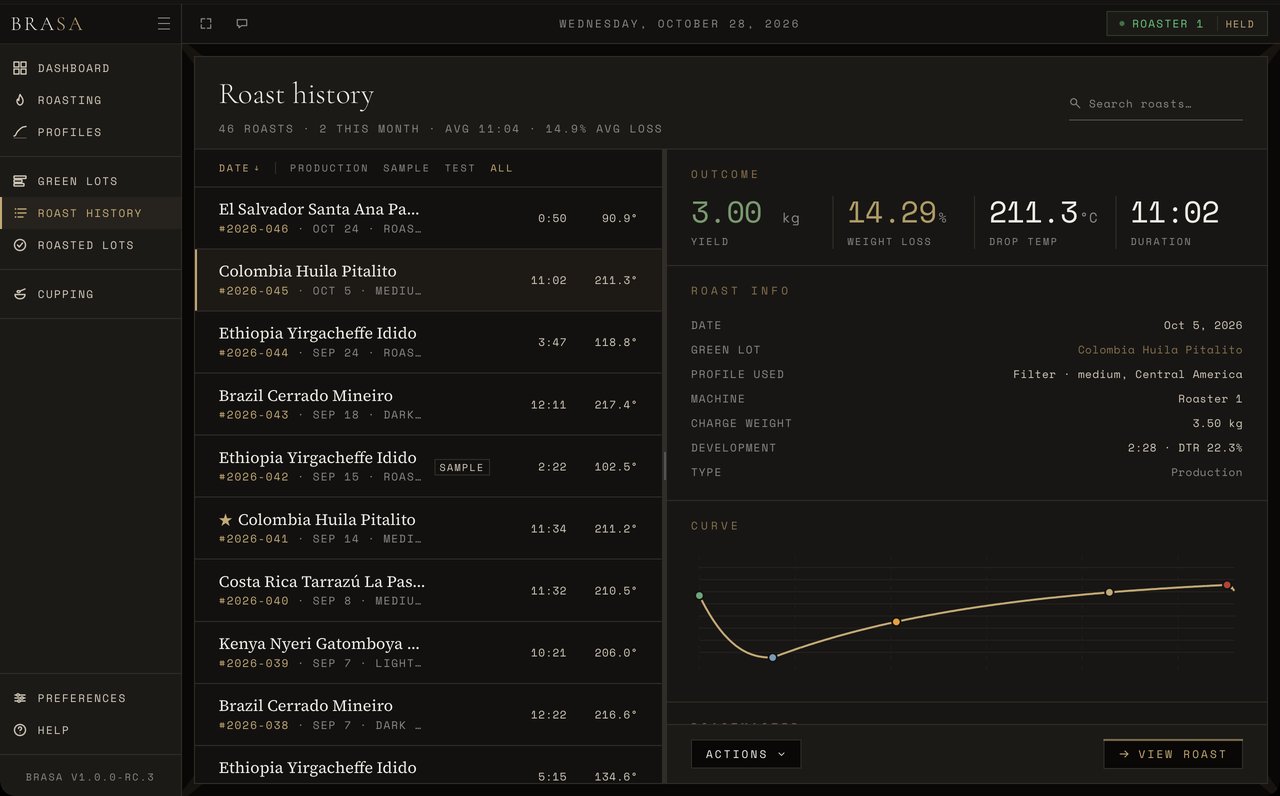Click the fullscreen expand icon in top bar
This screenshot has height=796, width=1280.
tap(206, 24)
